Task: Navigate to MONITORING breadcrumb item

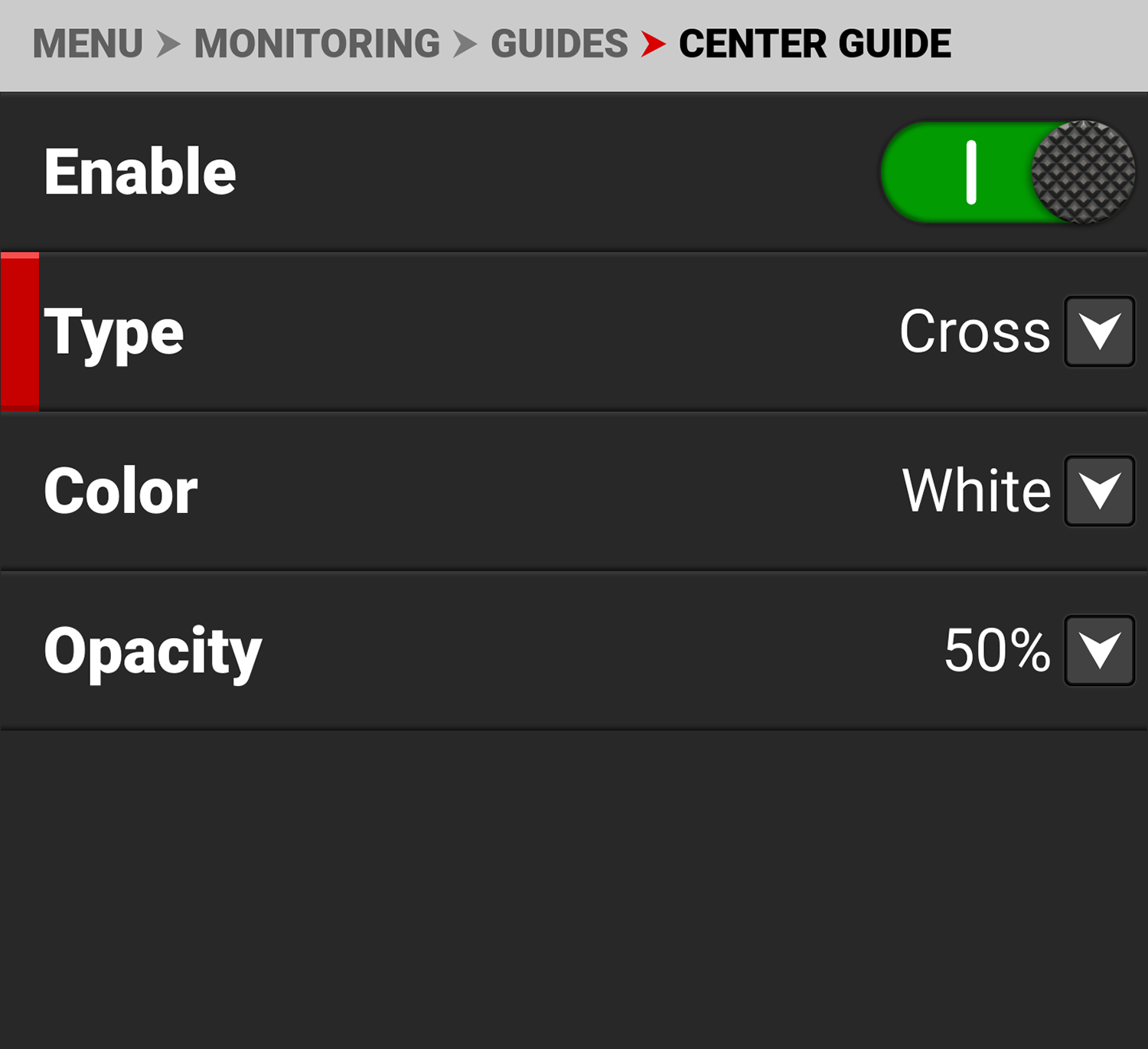Action: click(x=317, y=44)
